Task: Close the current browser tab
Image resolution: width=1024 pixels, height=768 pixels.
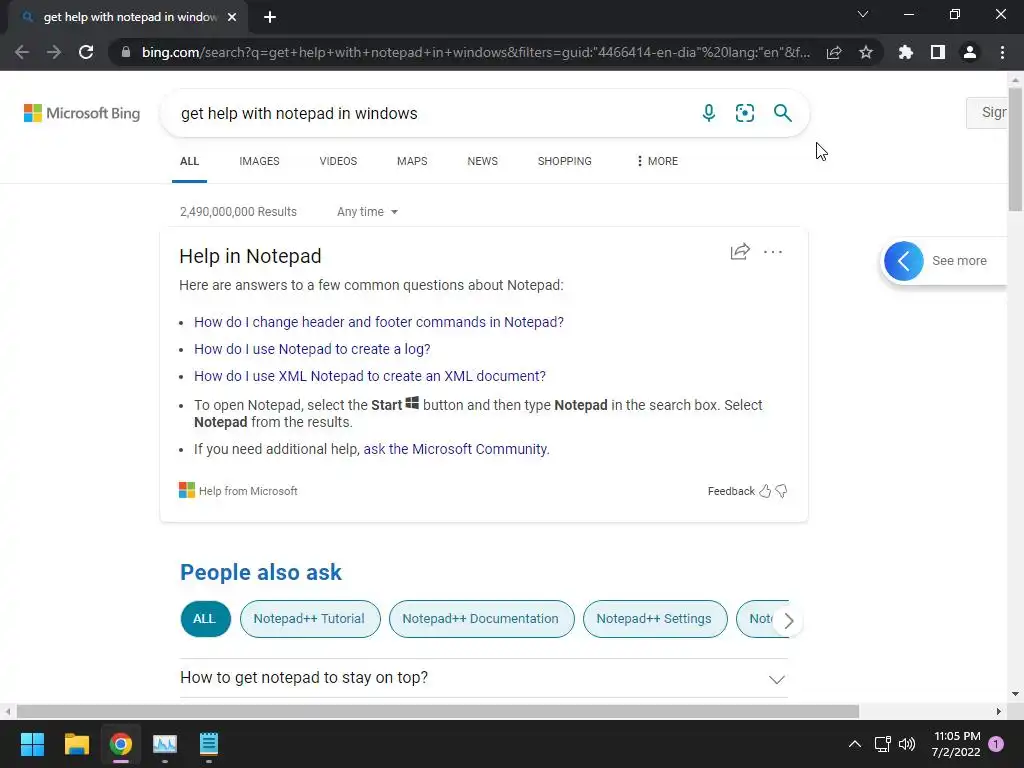Action: pyautogui.click(x=232, y=17)
